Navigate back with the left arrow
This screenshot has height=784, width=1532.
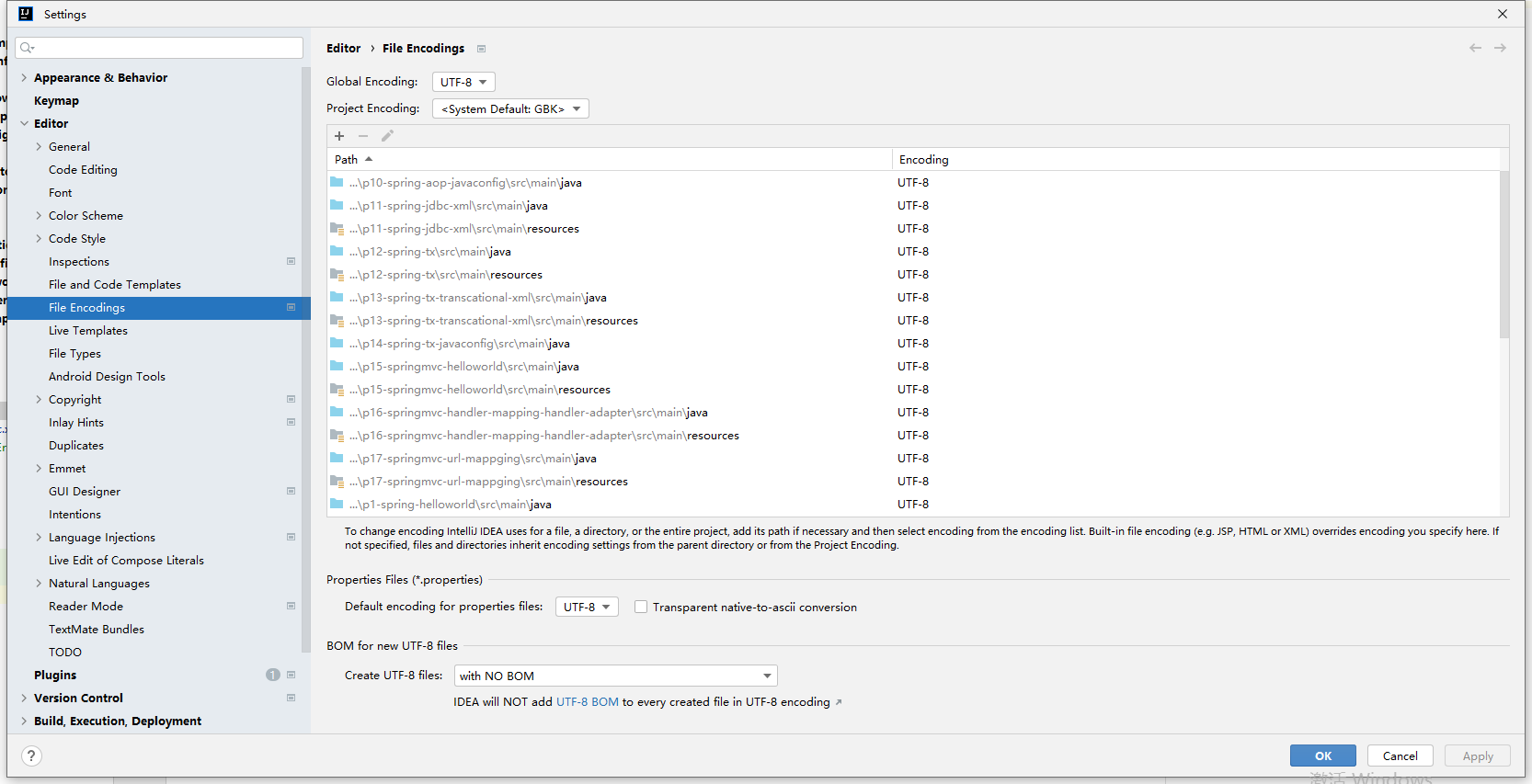[x=1475, y=48]
